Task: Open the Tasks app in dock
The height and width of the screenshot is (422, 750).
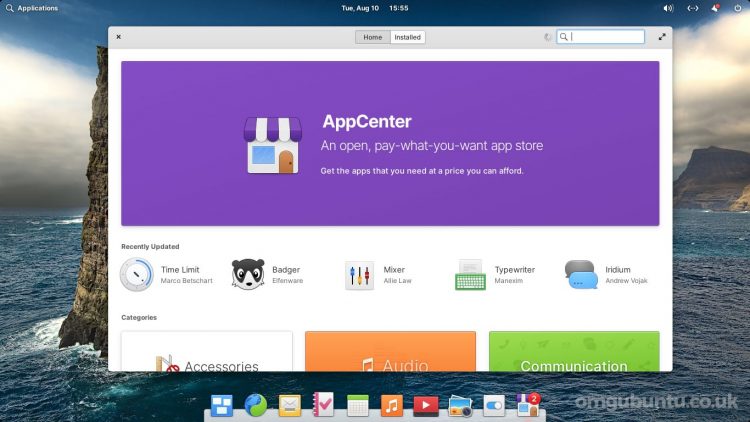Action: (x=323, y=405)
